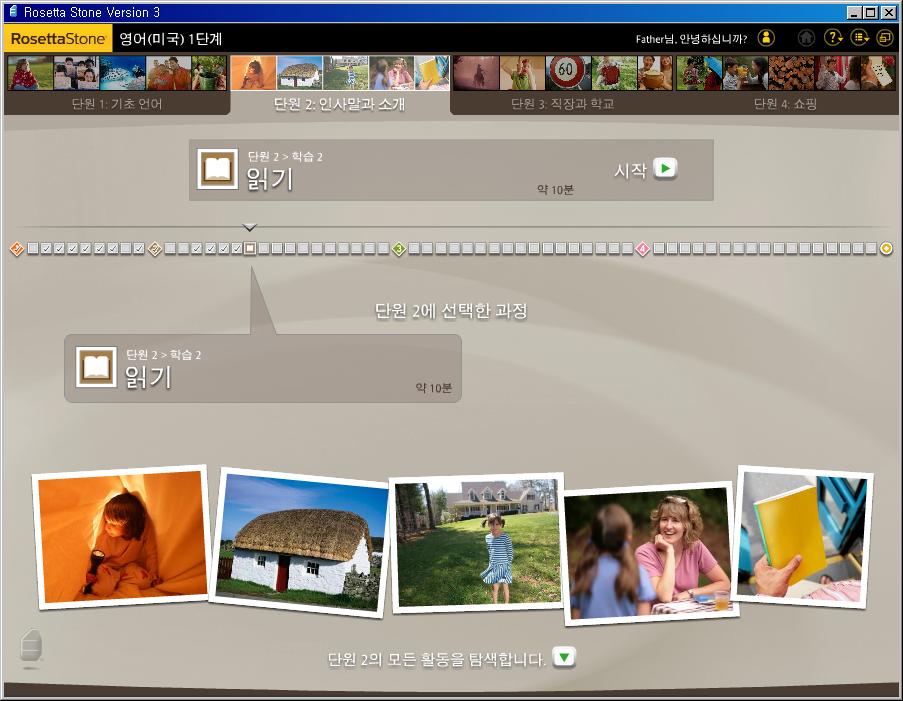This screenshot has height=701, width=903.
Task: Jump to tan unit 2 diamond marker
Action: [155, 249]
